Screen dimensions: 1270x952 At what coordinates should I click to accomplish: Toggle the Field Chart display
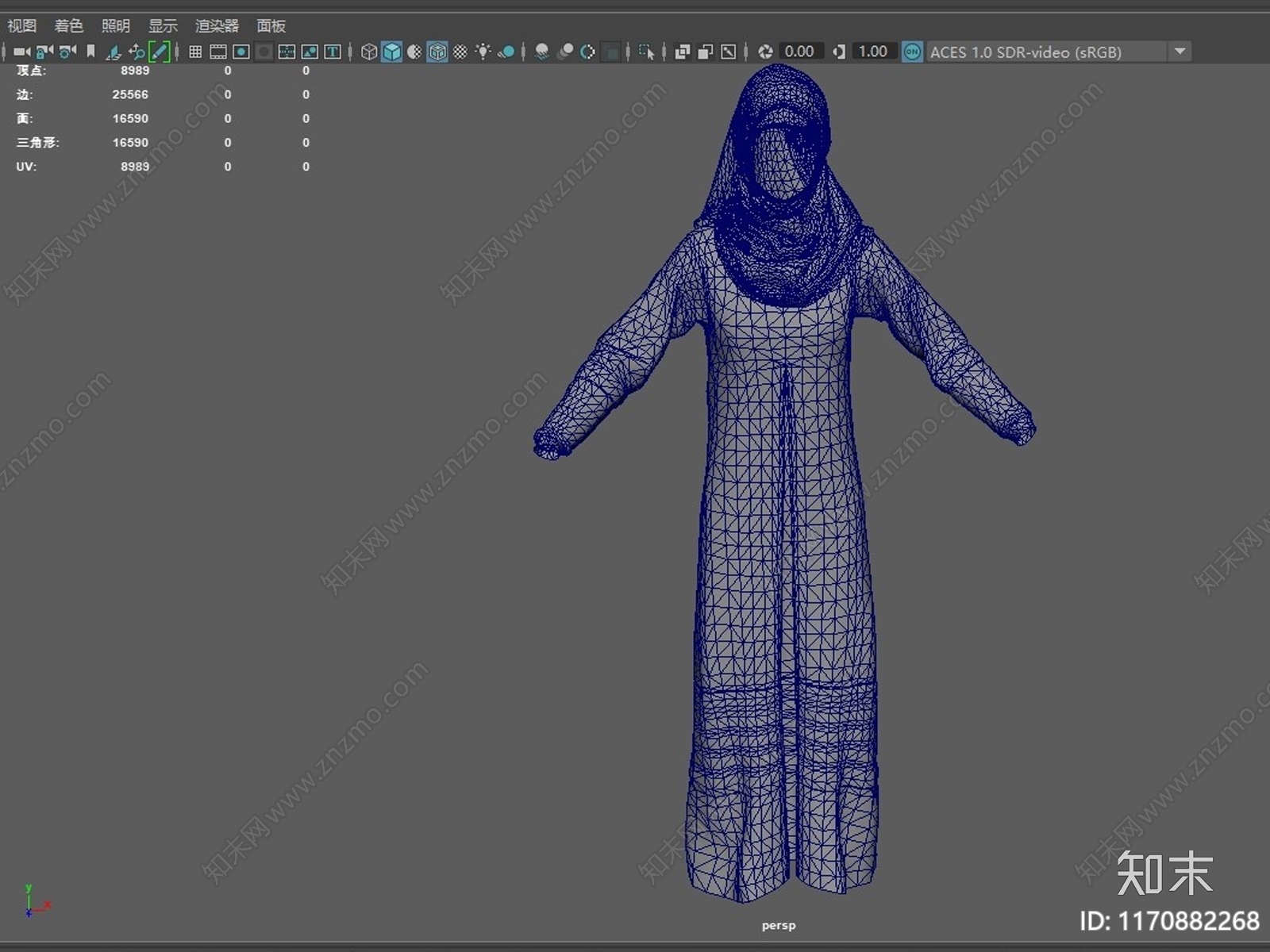coord(287,52)
